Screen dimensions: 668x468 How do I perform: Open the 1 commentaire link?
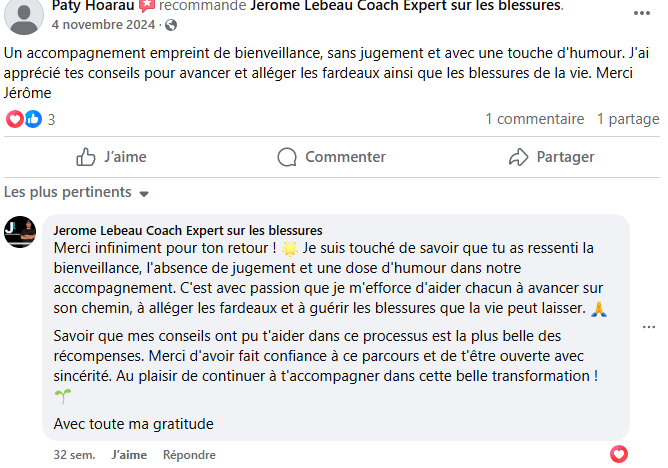coord(534,119)
